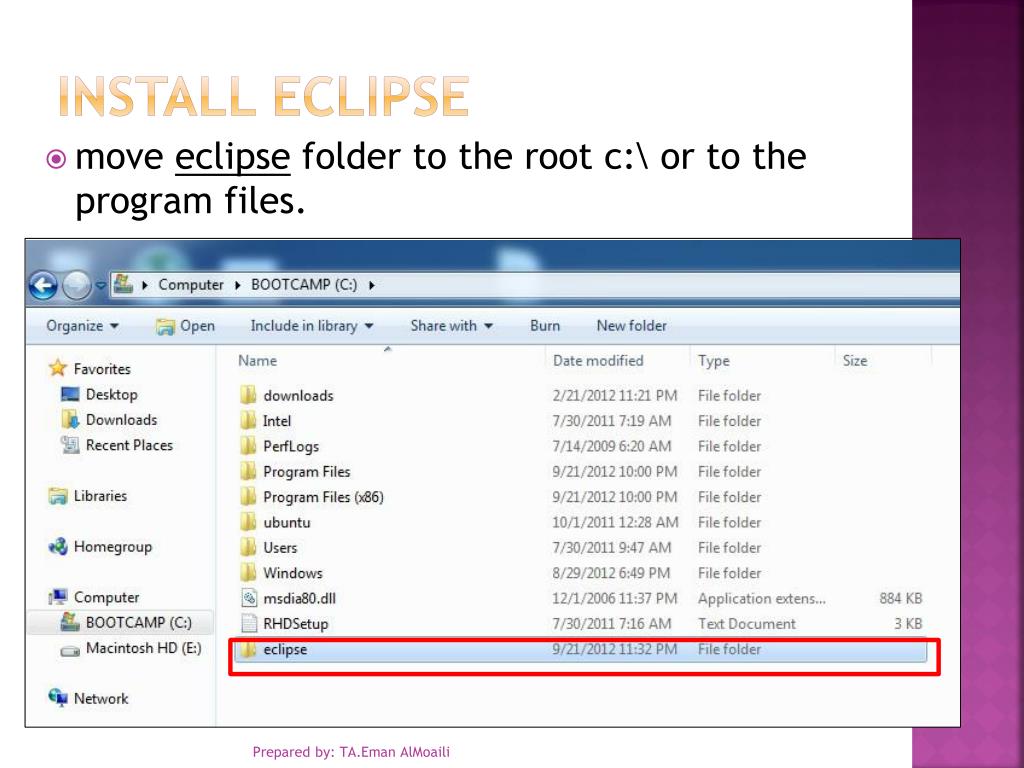Click the Downloads folder icon in sidebar
This screenshot has height=768, width=1024.
pos(70,419)
